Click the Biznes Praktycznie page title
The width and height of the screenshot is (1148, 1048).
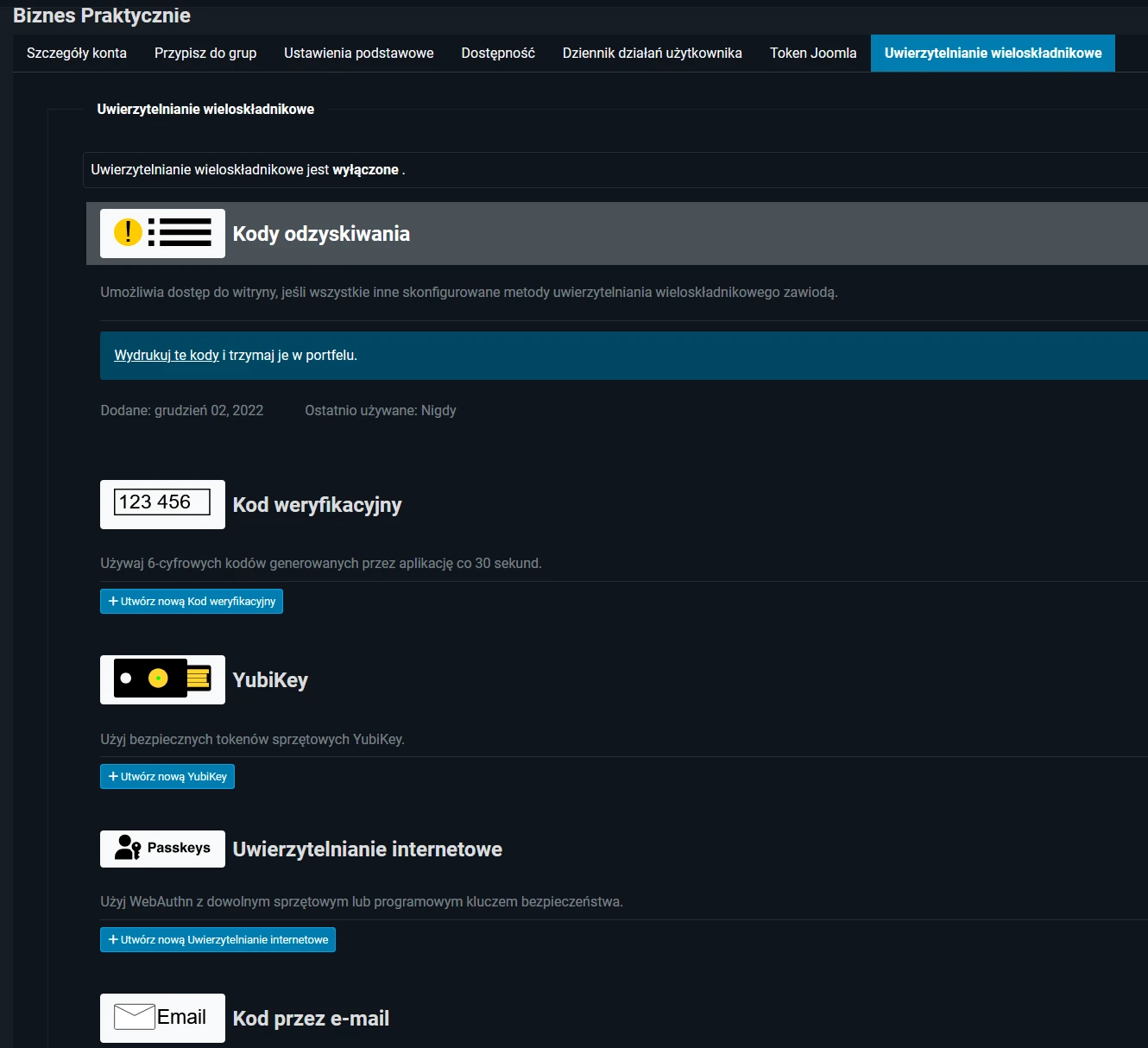pos(102,16)
